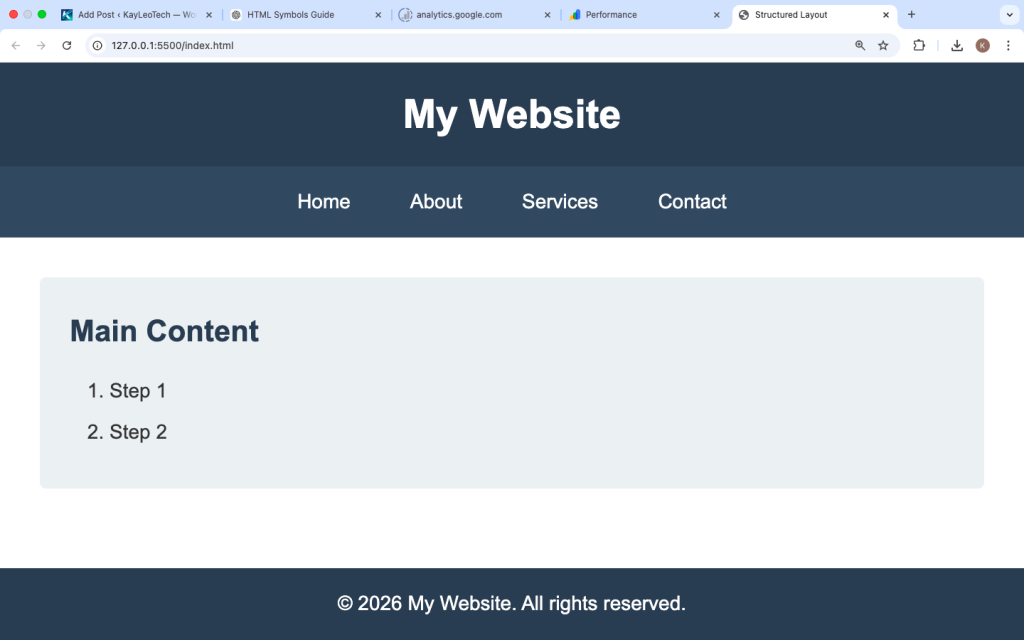Screen dimensions: 1024x640
Task: Open the zoom magnifier icon in address bar
Action: coord(860,46)
